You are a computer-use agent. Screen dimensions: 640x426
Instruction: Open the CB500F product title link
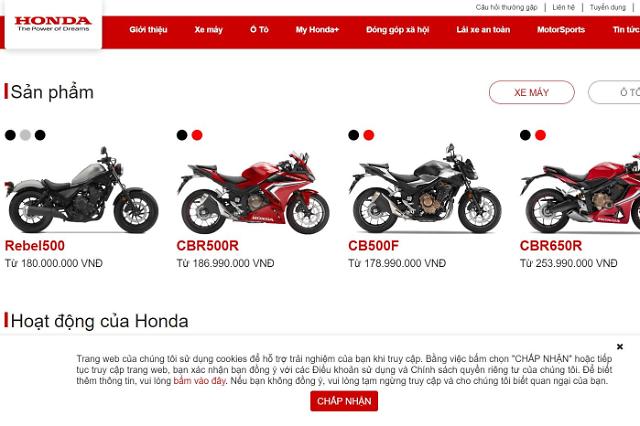point(373,246)
